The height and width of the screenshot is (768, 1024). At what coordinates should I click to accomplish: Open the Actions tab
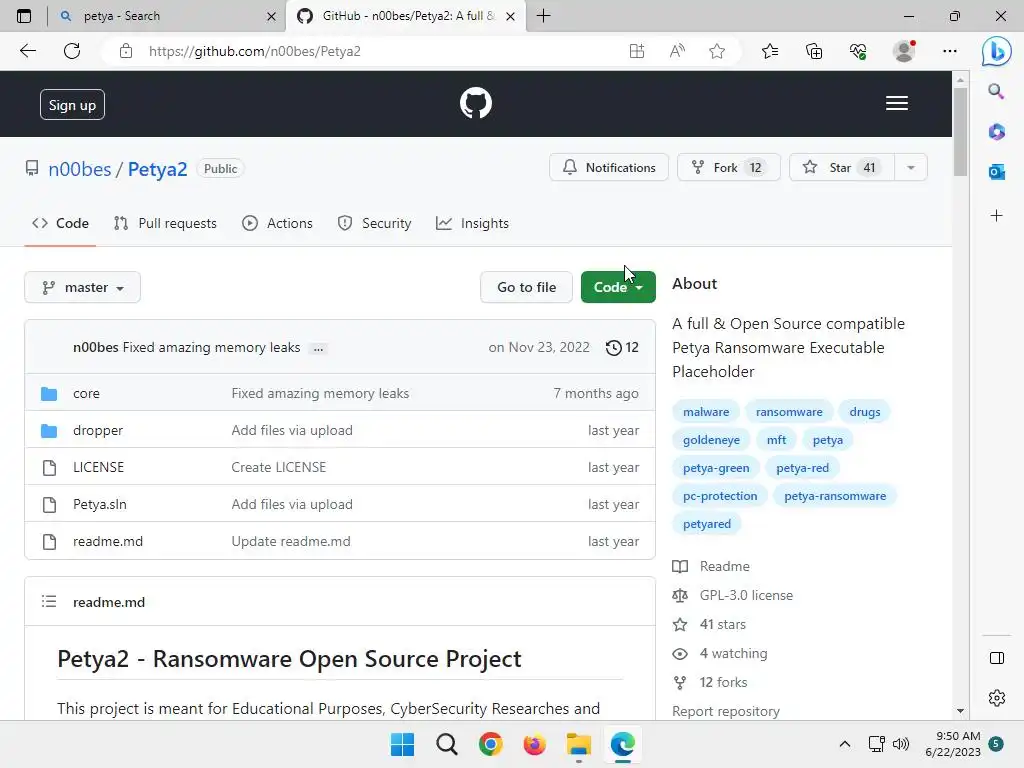[278, 223]
